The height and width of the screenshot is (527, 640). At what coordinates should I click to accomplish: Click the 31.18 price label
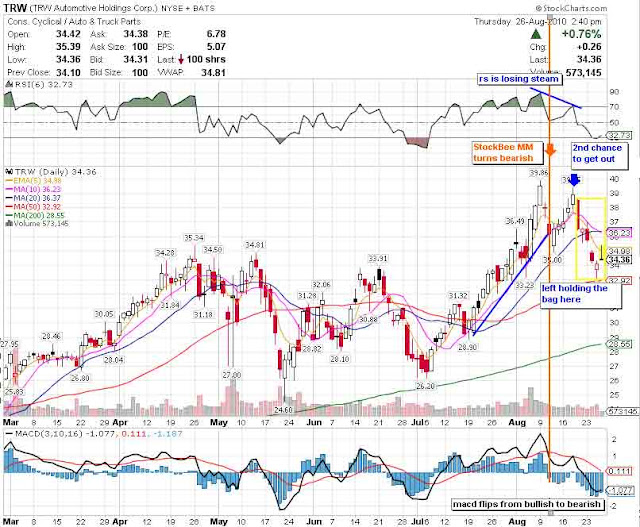tap(202, 315)
